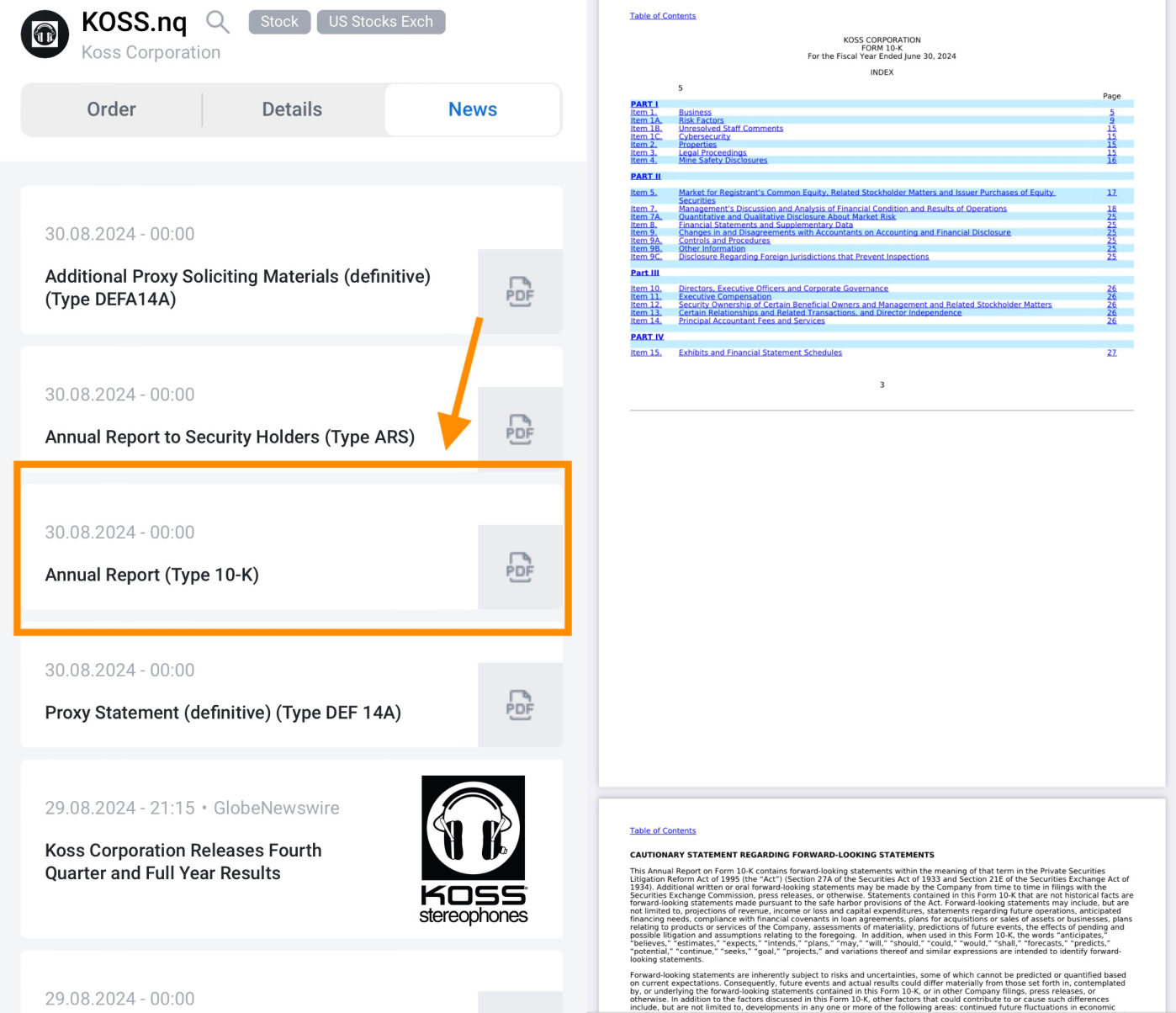This screenshot has height=1013, width=1176.
Task: Open the Annual Report 10-K PDF icon
Action: 519,568
